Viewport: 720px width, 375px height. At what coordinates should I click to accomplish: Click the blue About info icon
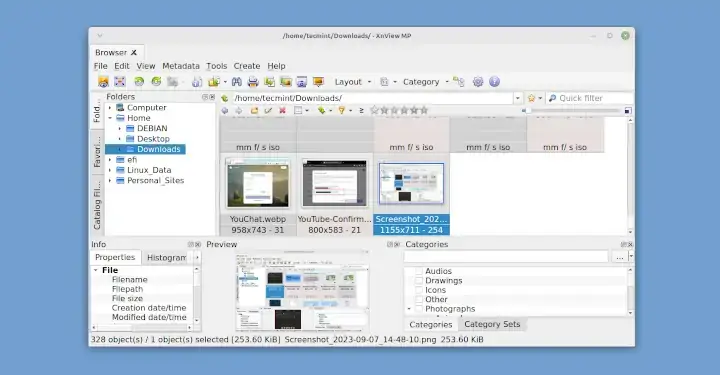click(494, 82)
